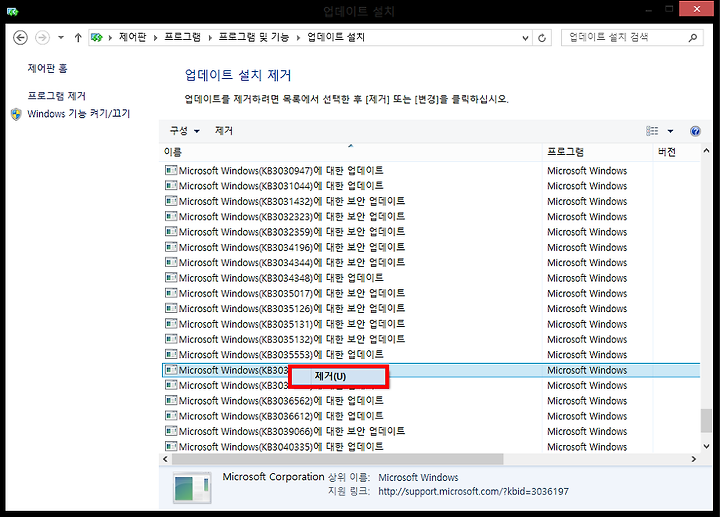Screen dimensions: 720x517
Task: Select the KB3039066 security update row
Action: (431, 431)
